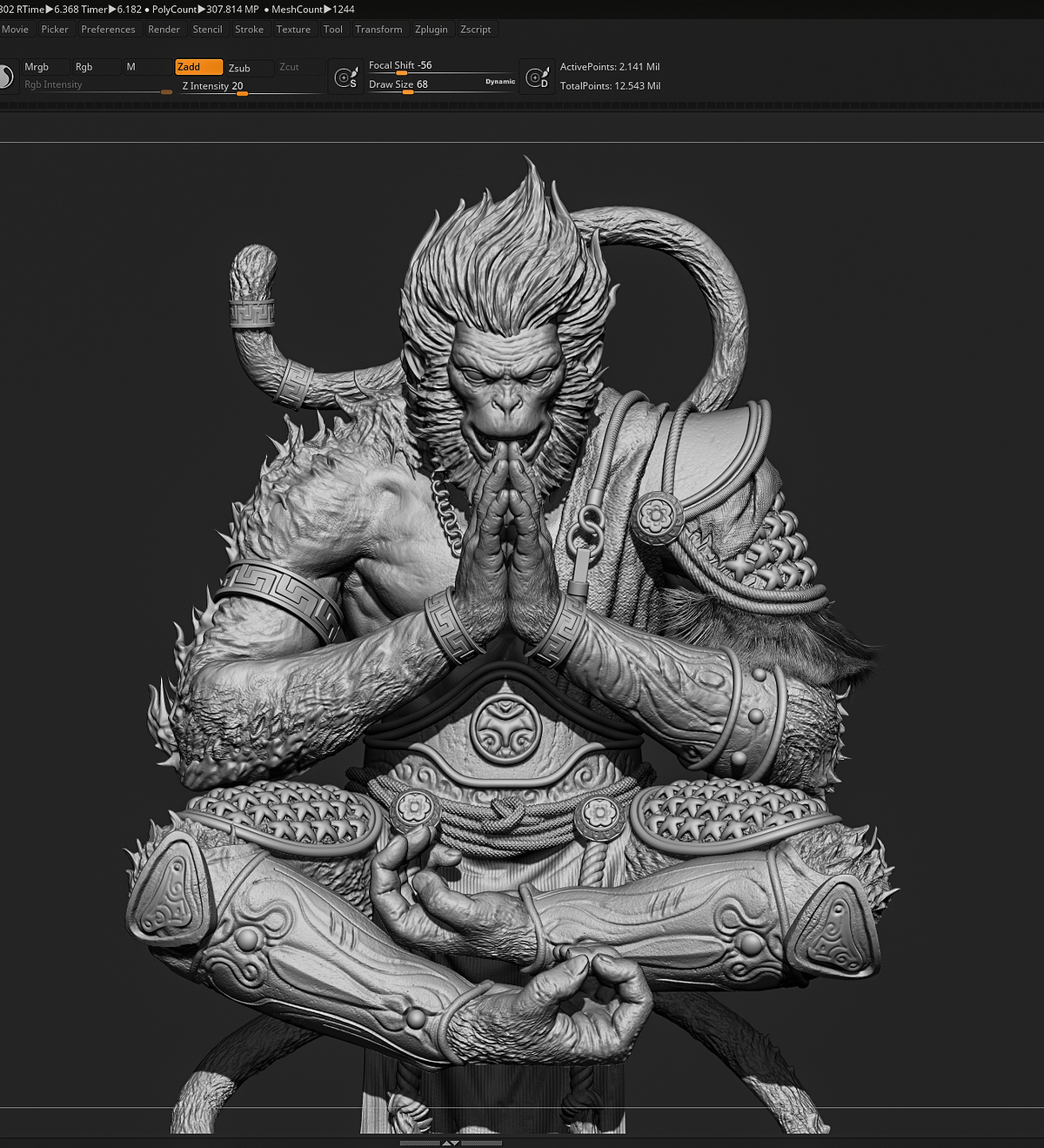Toggle the Dynamic draw size button
1044x1148 pixels.
[500, 81]
